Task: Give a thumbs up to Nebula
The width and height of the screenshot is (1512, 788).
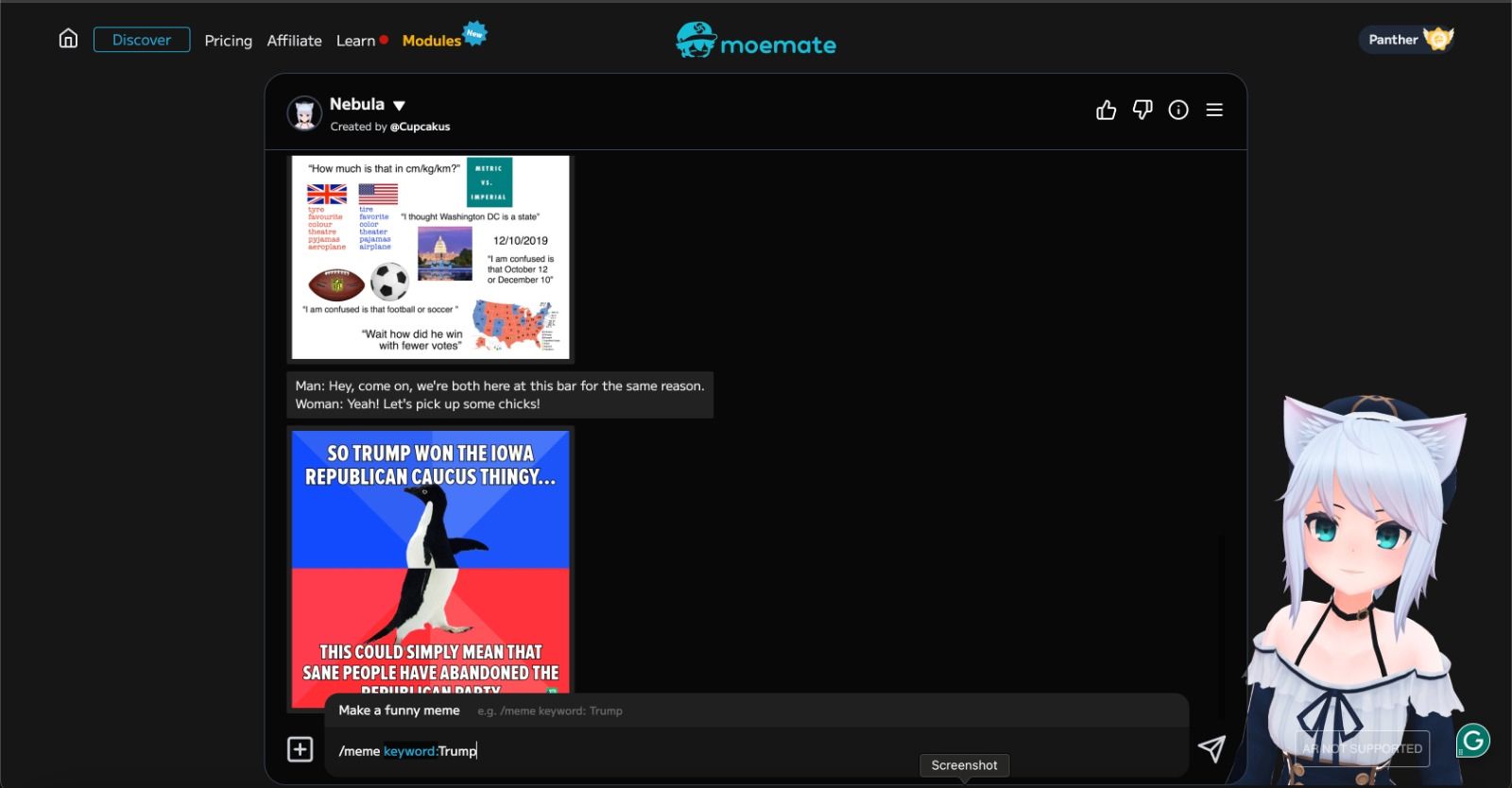Action: pyautogui.click(x=1107, y=111)
